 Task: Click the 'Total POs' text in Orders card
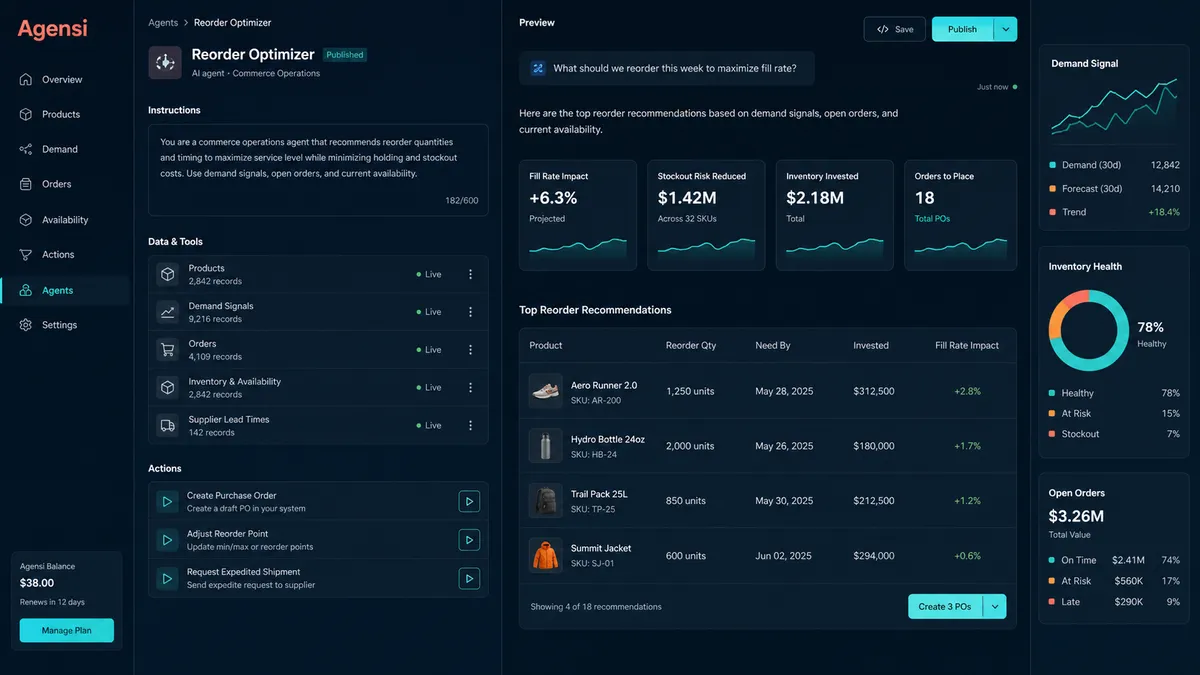[x=932, y=219]
